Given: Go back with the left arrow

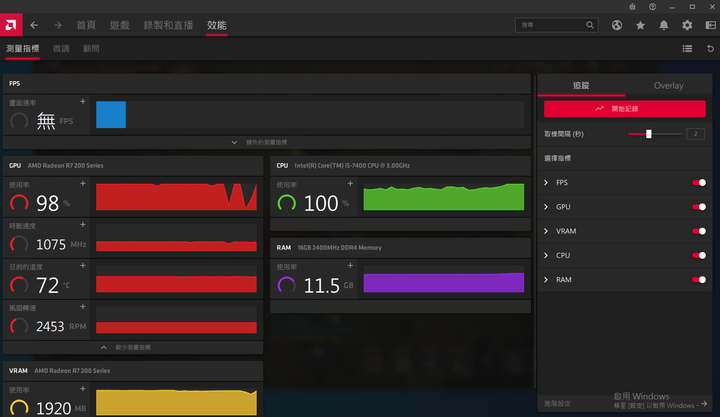Looking at the screenshot, I should click(x=34, y=25).
